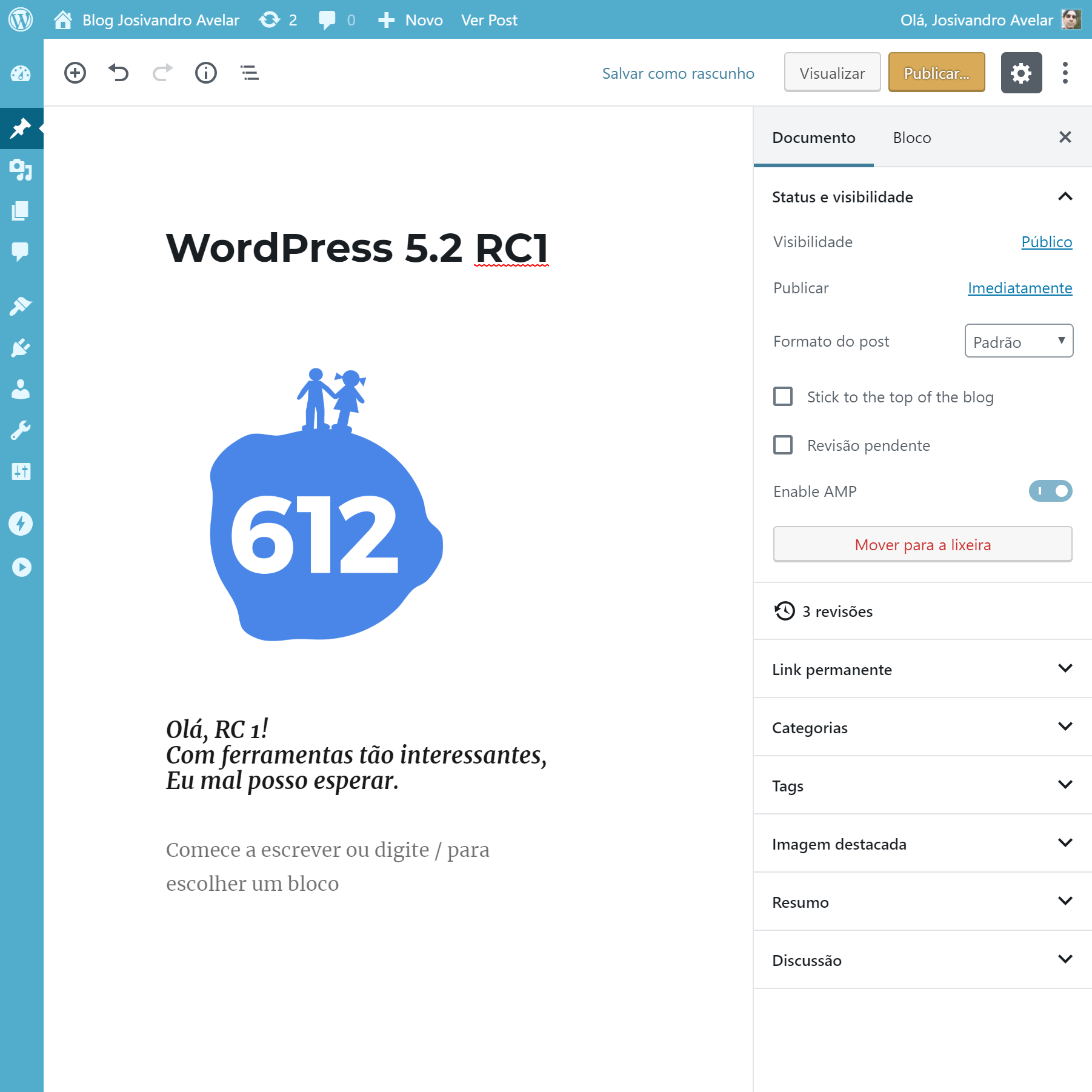The width and height of the screenshot is (1092, 1092).
Task: Open the Posts pin icon in sidebar
Action: [21, 128]
